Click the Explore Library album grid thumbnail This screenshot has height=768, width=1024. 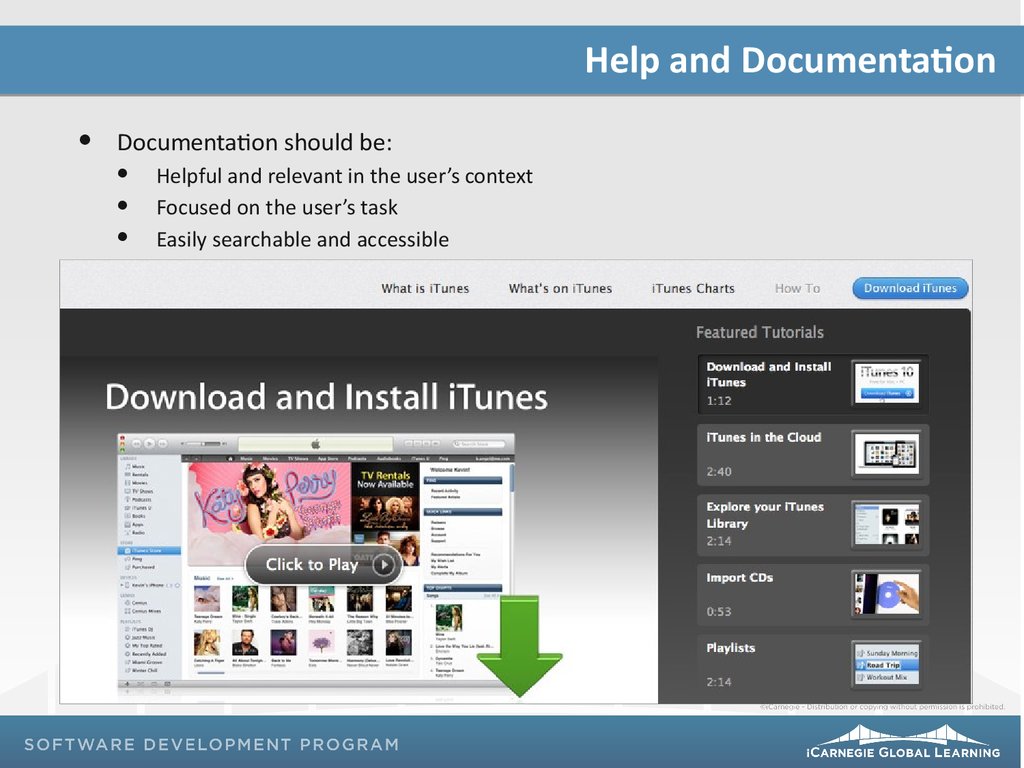[887, 524]
